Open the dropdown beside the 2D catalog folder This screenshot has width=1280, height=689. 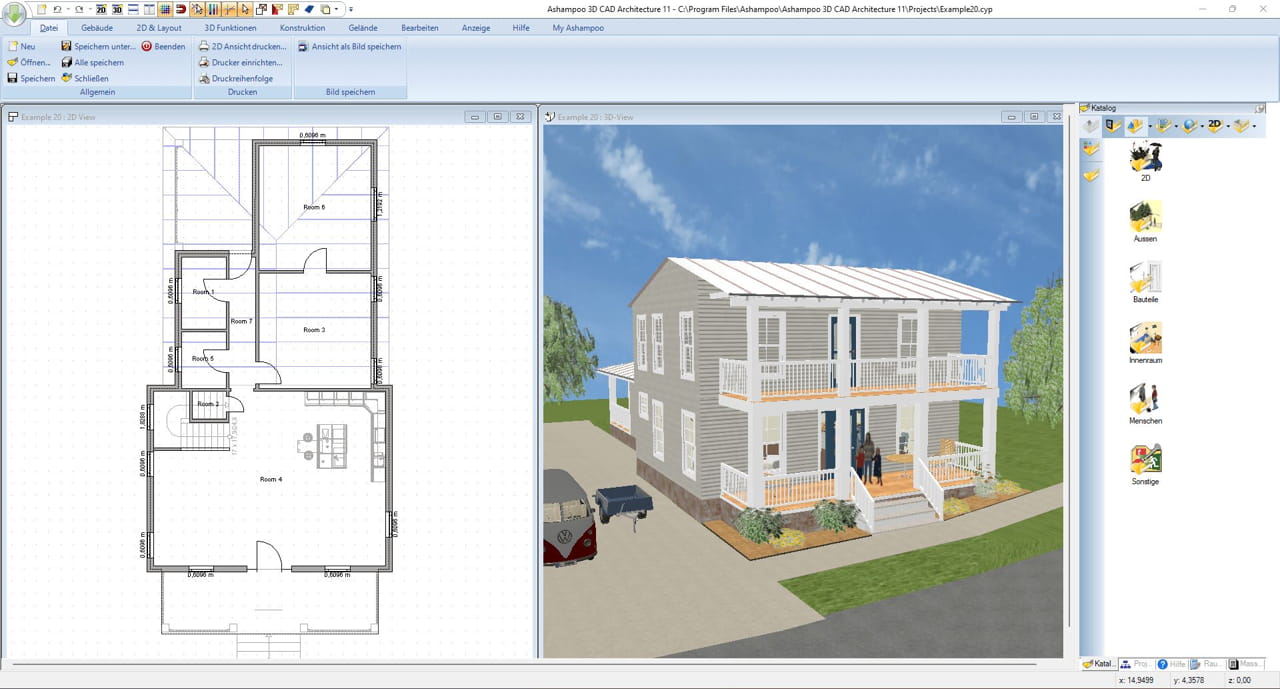[1228, 126]
